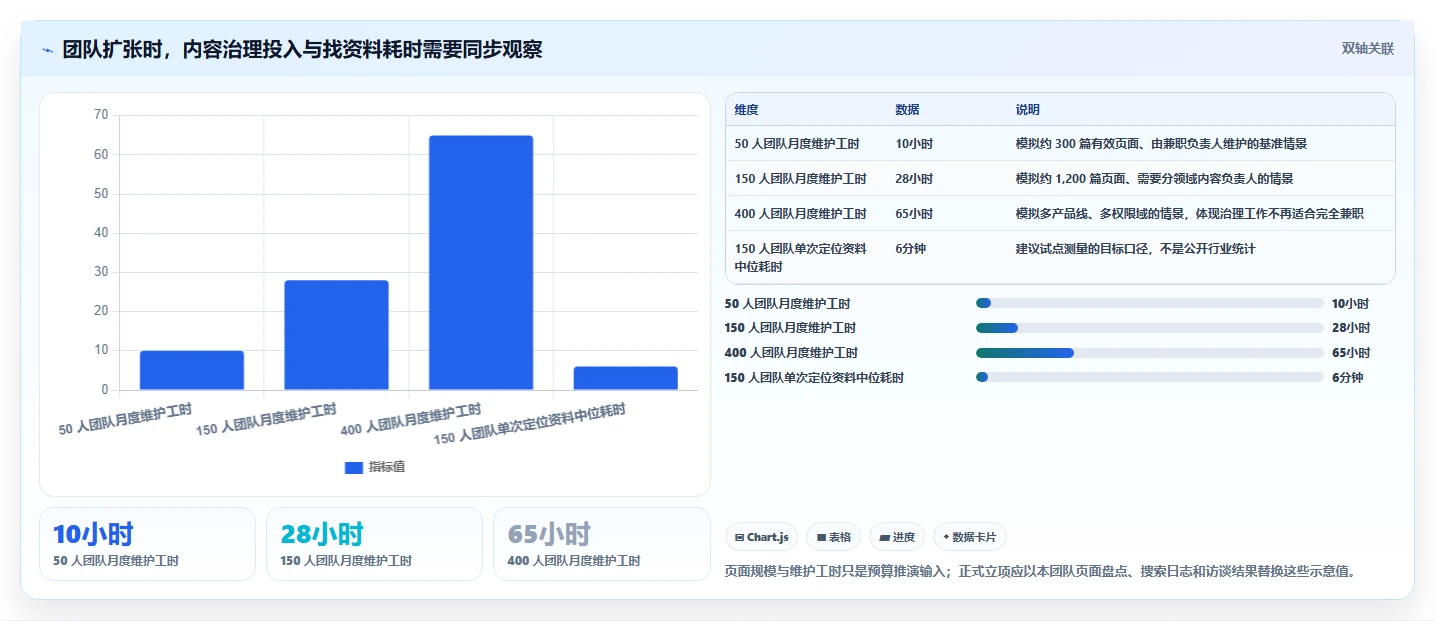Click the bar for 150 人团队单次定位资料中位耗时
Screen dimensions: 1435x621
point(626,378)
